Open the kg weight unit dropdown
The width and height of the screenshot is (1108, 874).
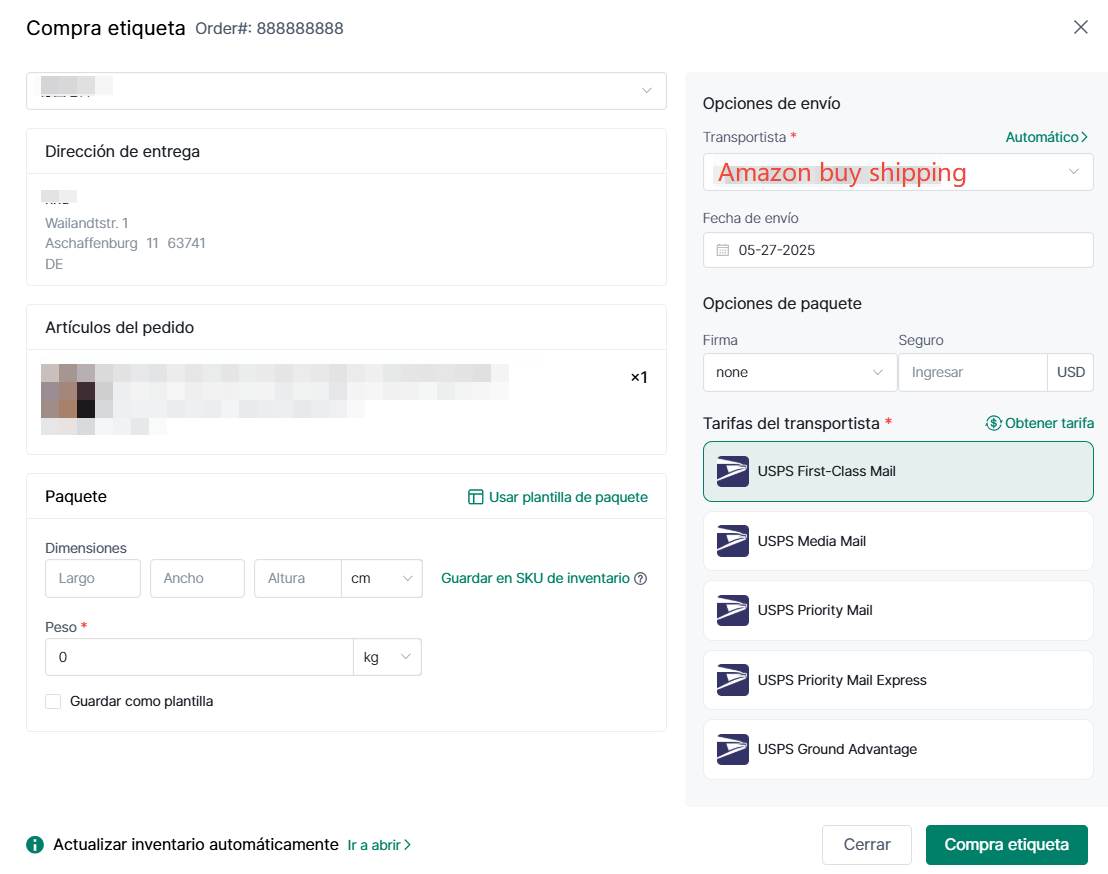pyautogui.click(x=387, y=657)
